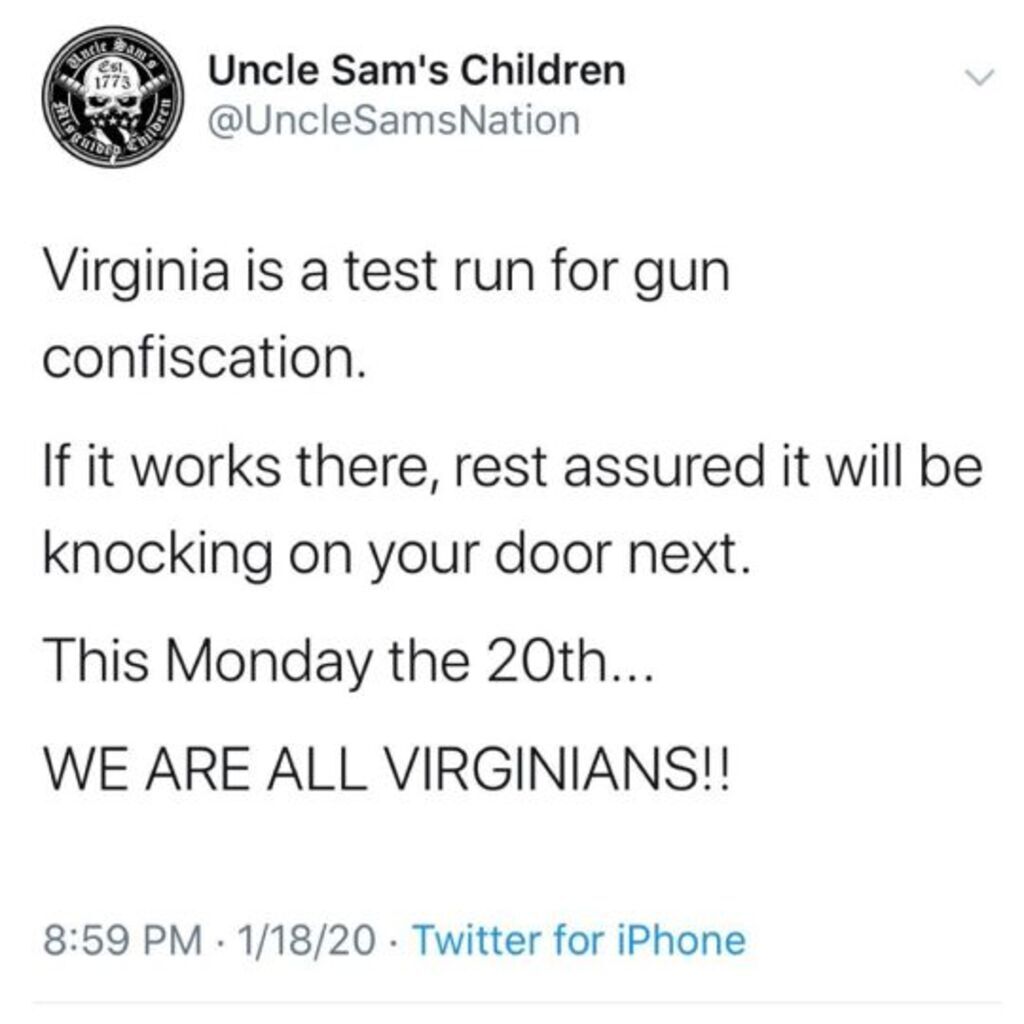Click the 1/18/20 date

299,941
